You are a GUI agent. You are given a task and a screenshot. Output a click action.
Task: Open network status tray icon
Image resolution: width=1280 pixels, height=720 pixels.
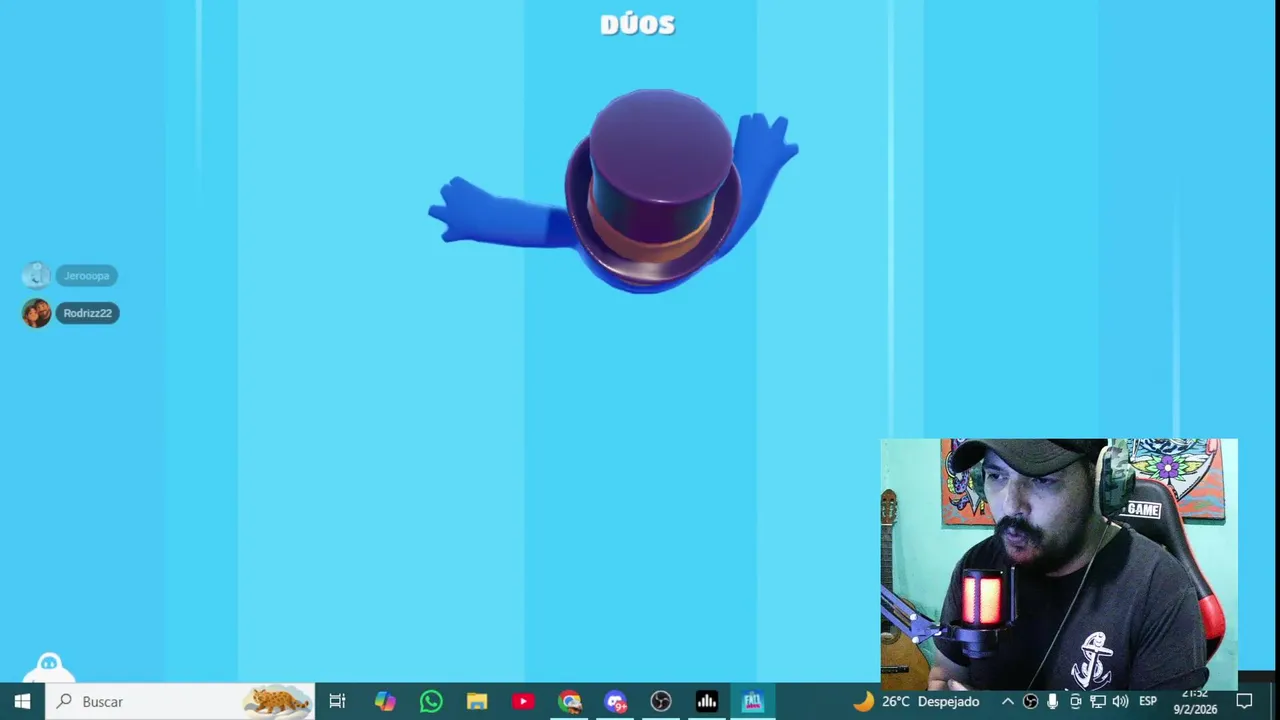coord(1098,701)
